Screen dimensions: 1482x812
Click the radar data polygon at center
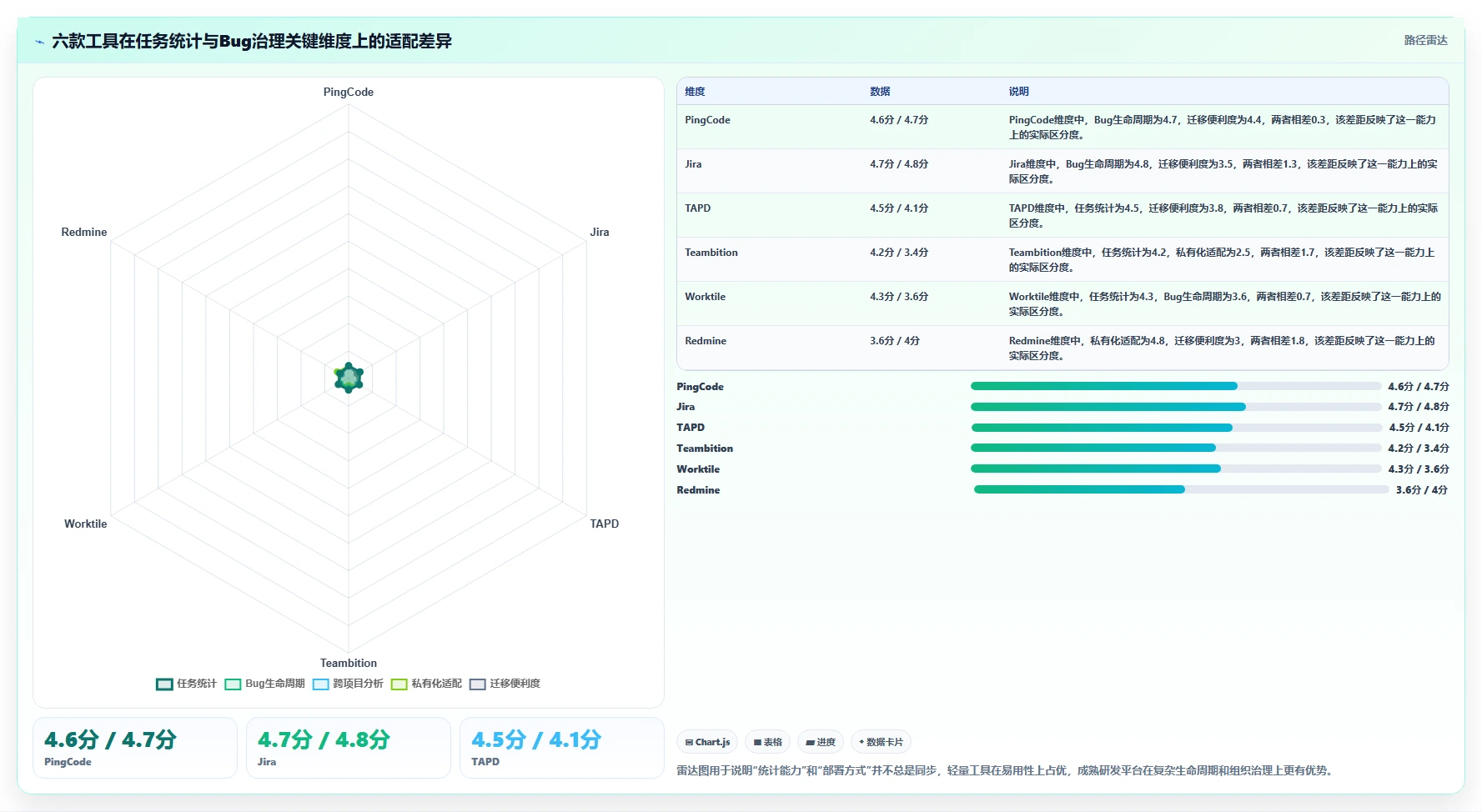(349, 378)
